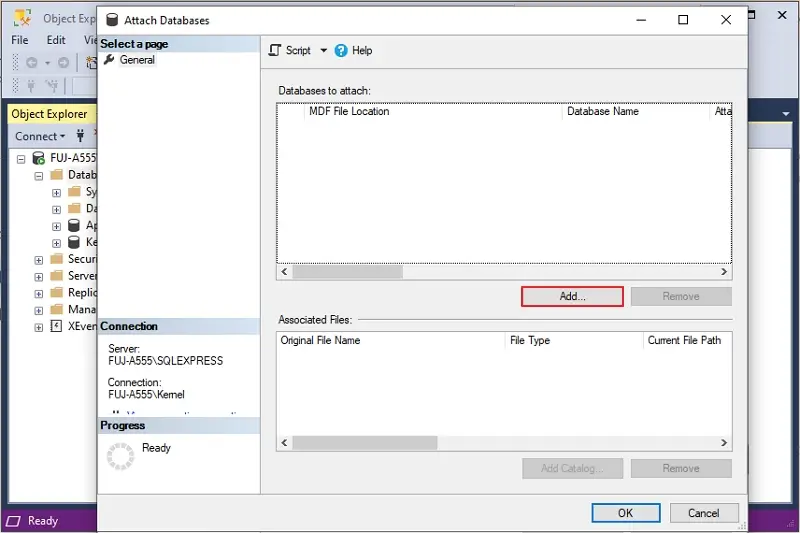This screenshot has width=800, height=533.
Task: Click the SSMS application icon
Action: pos(22,18)
